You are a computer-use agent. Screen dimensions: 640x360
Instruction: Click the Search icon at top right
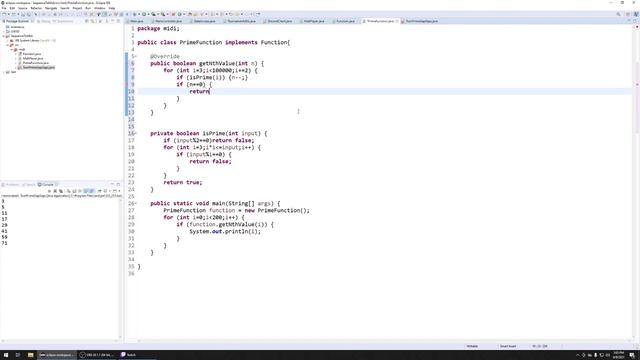(x=618, y=14)
